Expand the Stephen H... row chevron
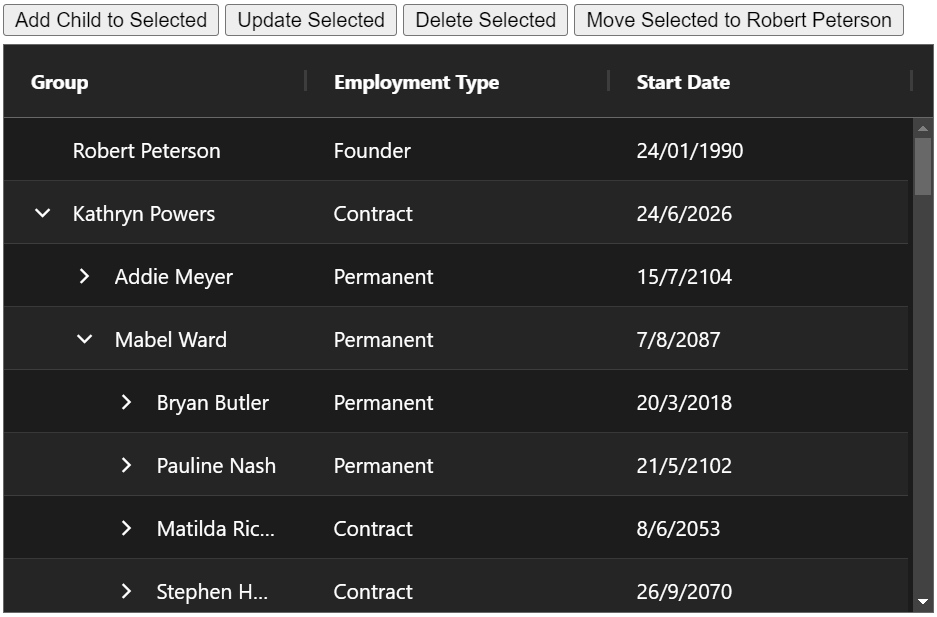Viewport: 937px width, 617px height. (x=126, y=591)
